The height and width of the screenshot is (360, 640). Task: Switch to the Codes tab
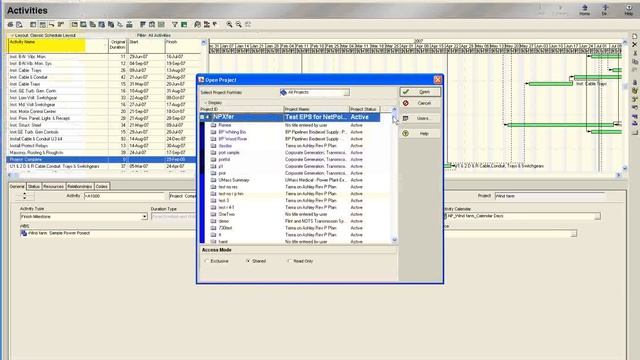[102, 186]
